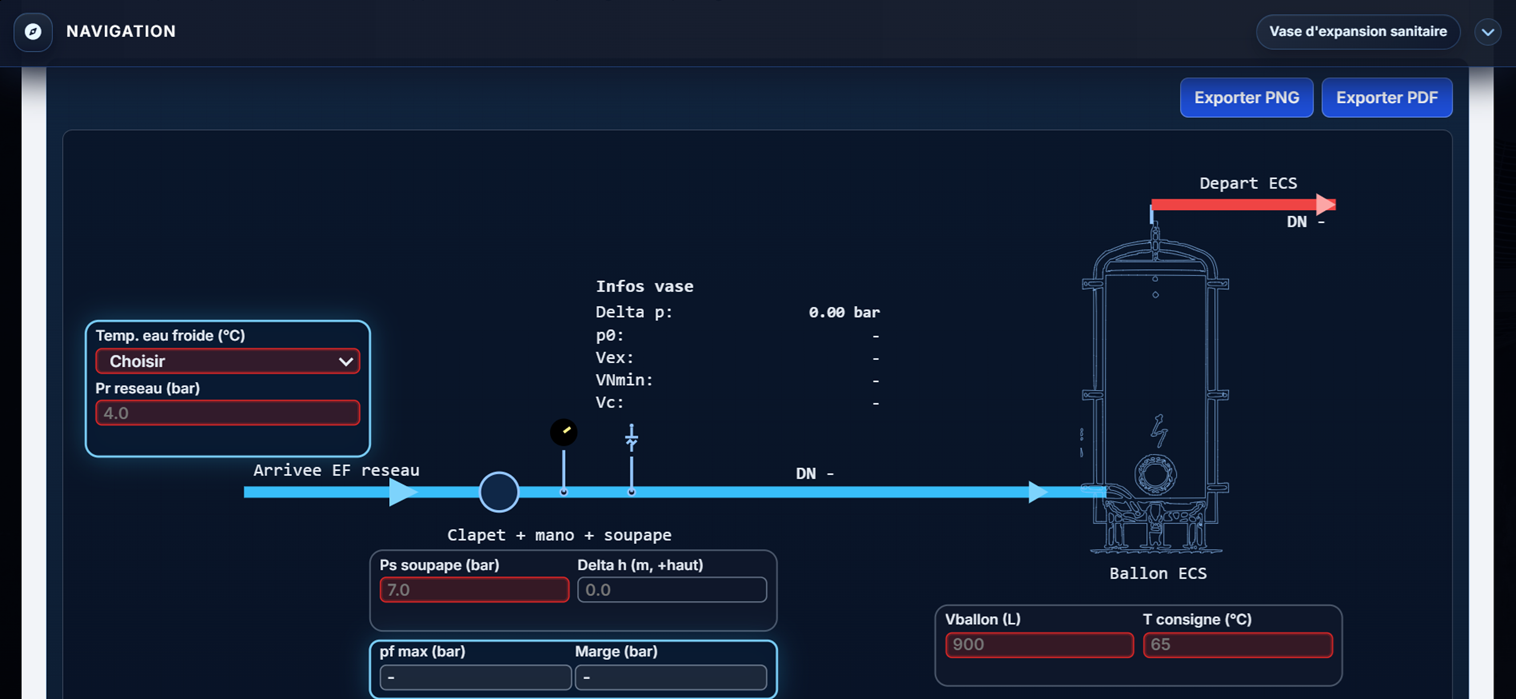Screen dimensions: 1516x699
Task: Expand the navigation chevron menu
Action: pyautogui.click(x=1488, y=32)
